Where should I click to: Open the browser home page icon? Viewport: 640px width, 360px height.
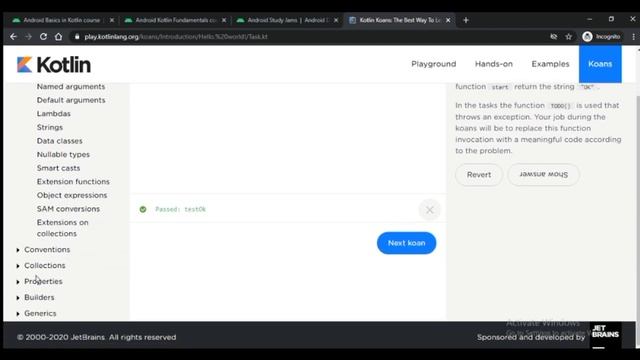pyautogui.click(x=58, y=36)
